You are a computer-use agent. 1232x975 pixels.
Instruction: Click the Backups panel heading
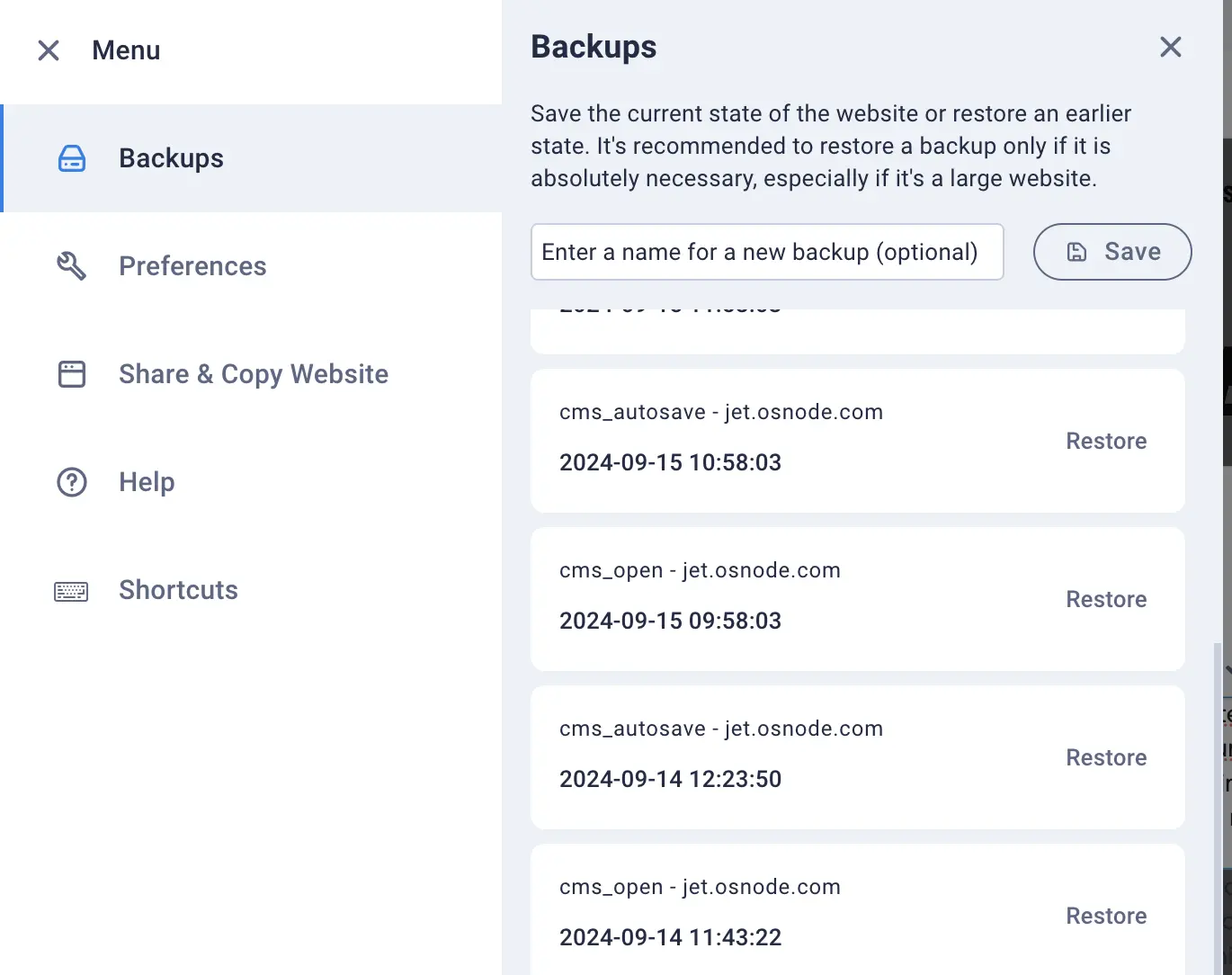(594, 47)
